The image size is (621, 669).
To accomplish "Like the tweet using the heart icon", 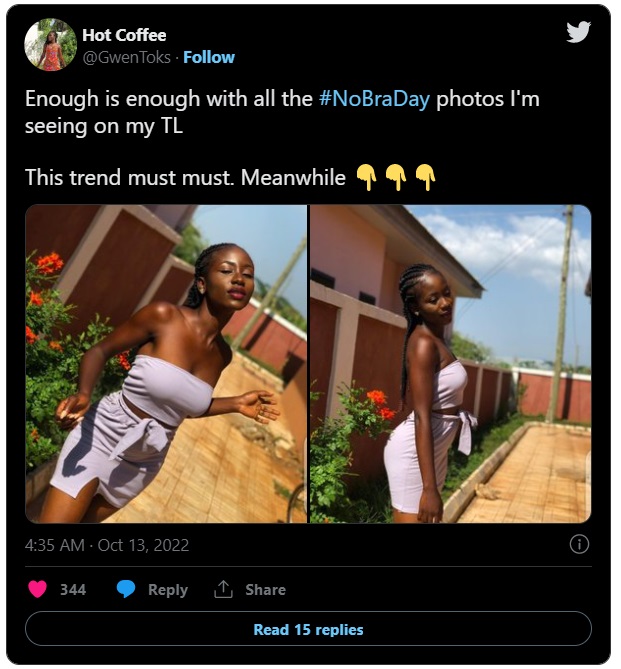I will click(38, 589).
